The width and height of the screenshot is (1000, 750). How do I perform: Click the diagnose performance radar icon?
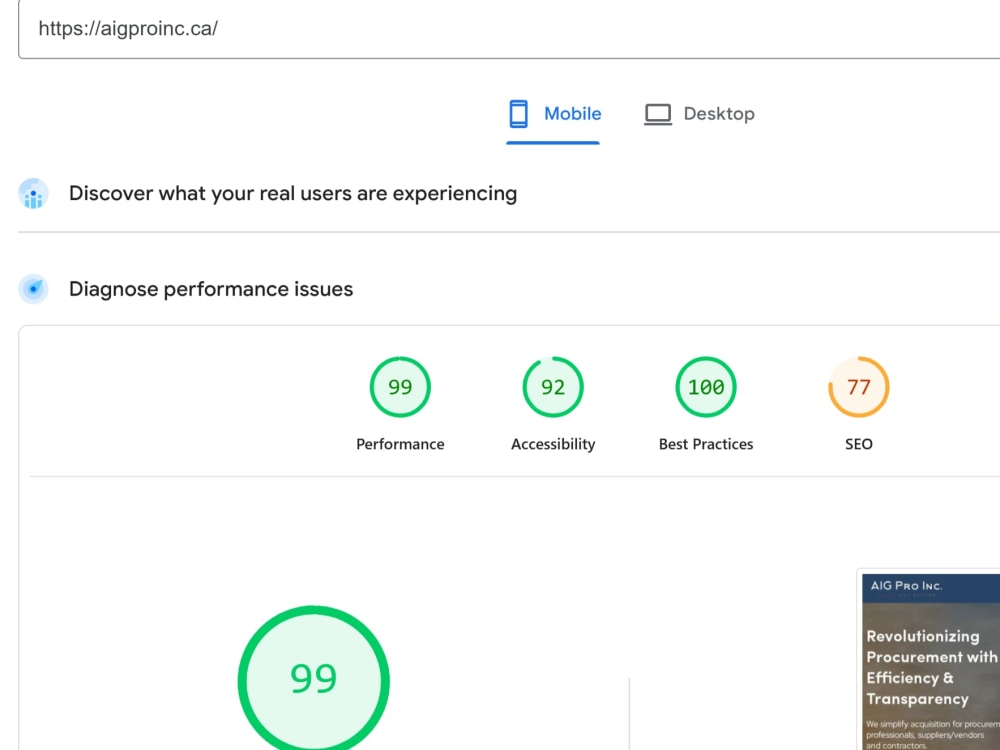click(34, 290)
